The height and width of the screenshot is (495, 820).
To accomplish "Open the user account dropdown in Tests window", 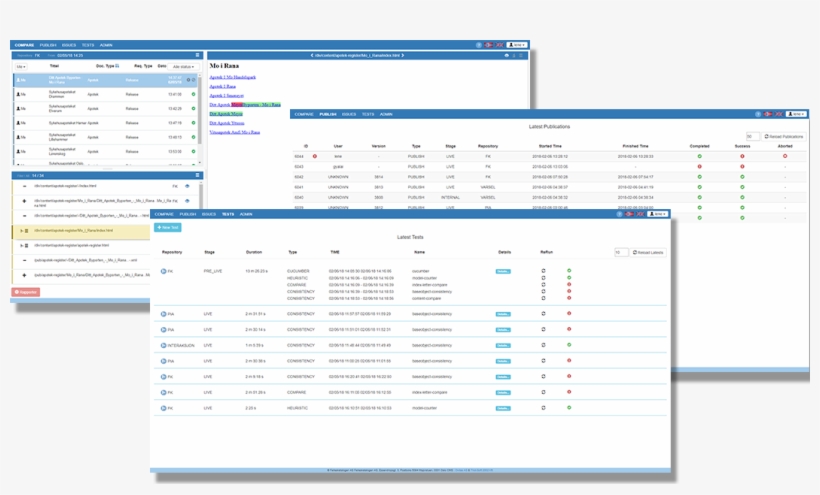I will [x=658, y=214].
